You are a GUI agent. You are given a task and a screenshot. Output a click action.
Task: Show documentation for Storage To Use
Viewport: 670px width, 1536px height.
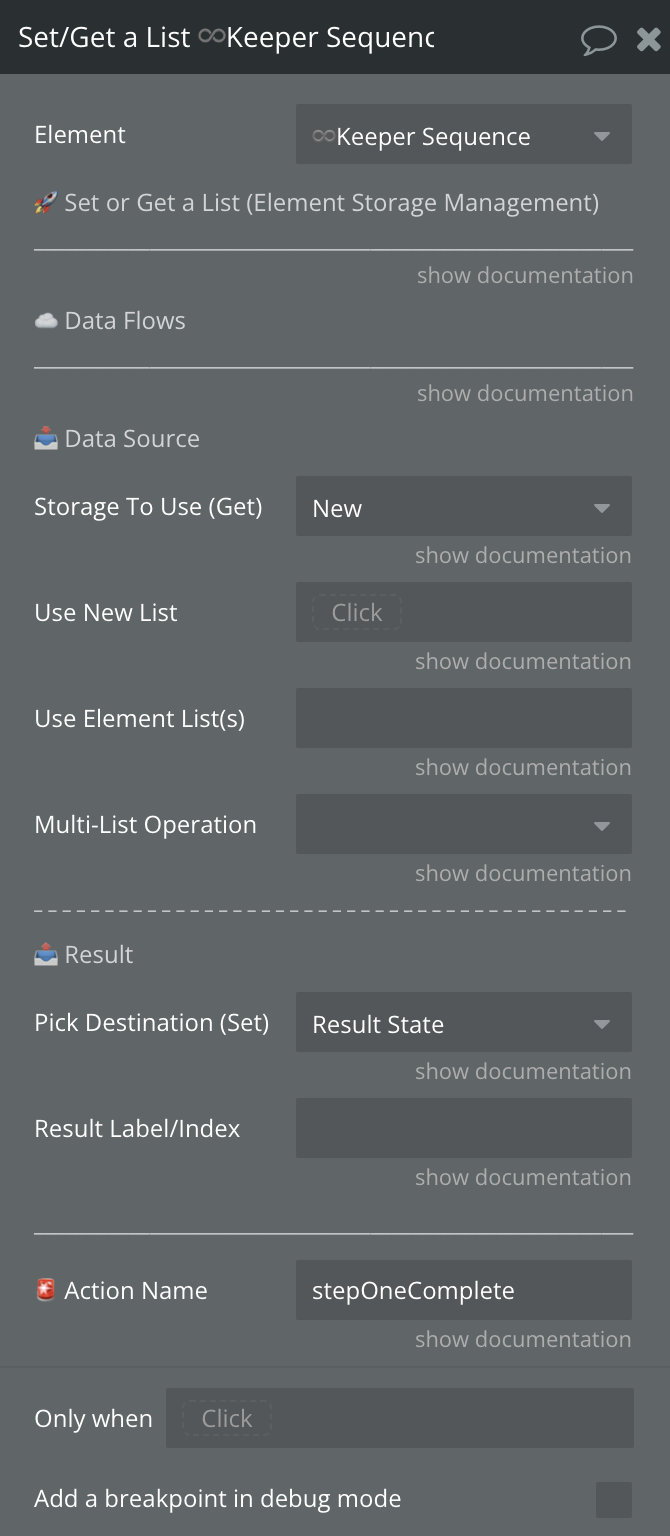523,556
